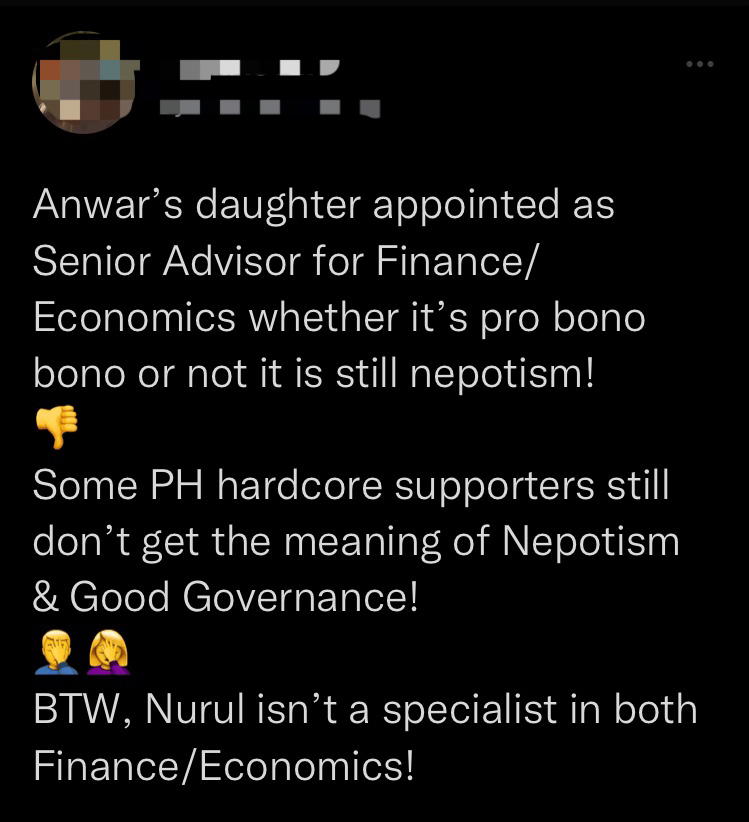Viewport: 749px width, 822px height.
Task: Select the words "hardcore supporters"
Action: pos(406,486)
